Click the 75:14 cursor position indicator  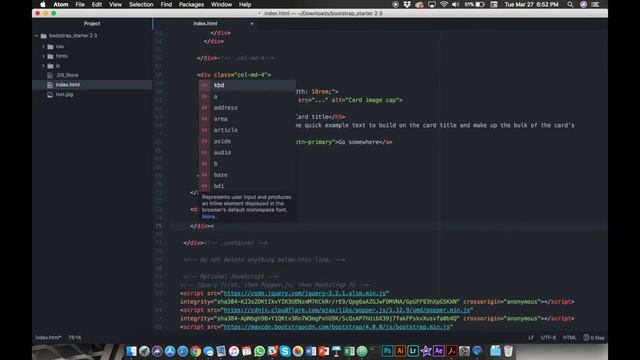75,338
